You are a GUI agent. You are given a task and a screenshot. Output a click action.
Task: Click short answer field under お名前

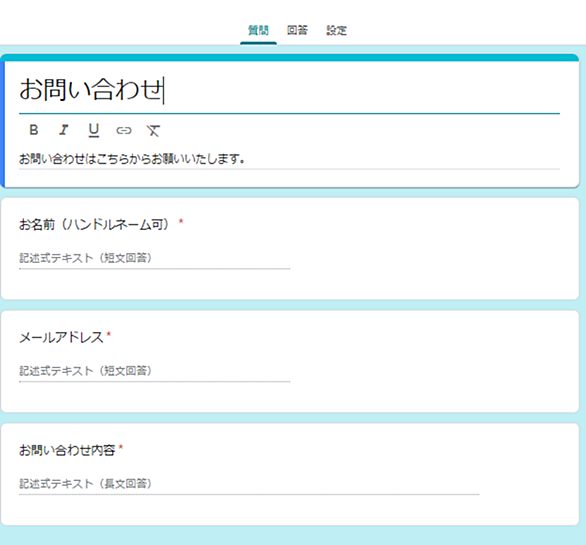point(154,258)
